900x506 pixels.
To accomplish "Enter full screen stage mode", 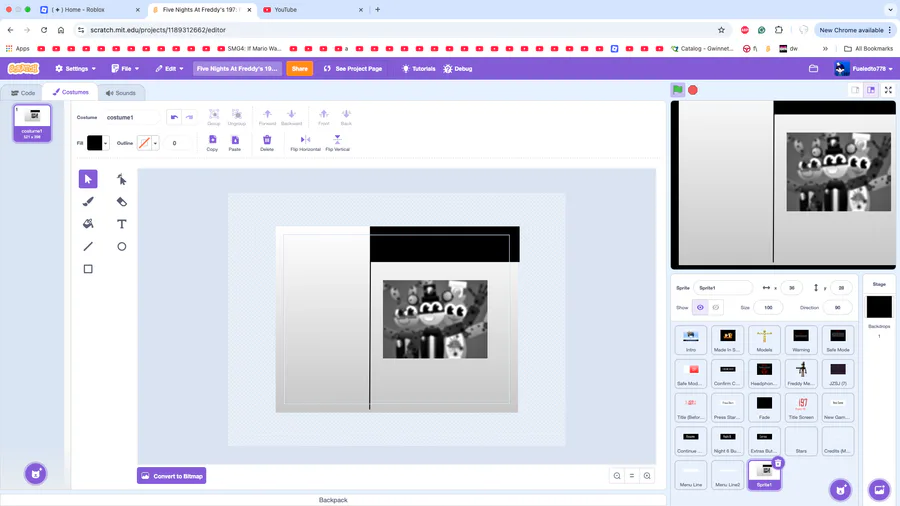I will click(888, 90).
